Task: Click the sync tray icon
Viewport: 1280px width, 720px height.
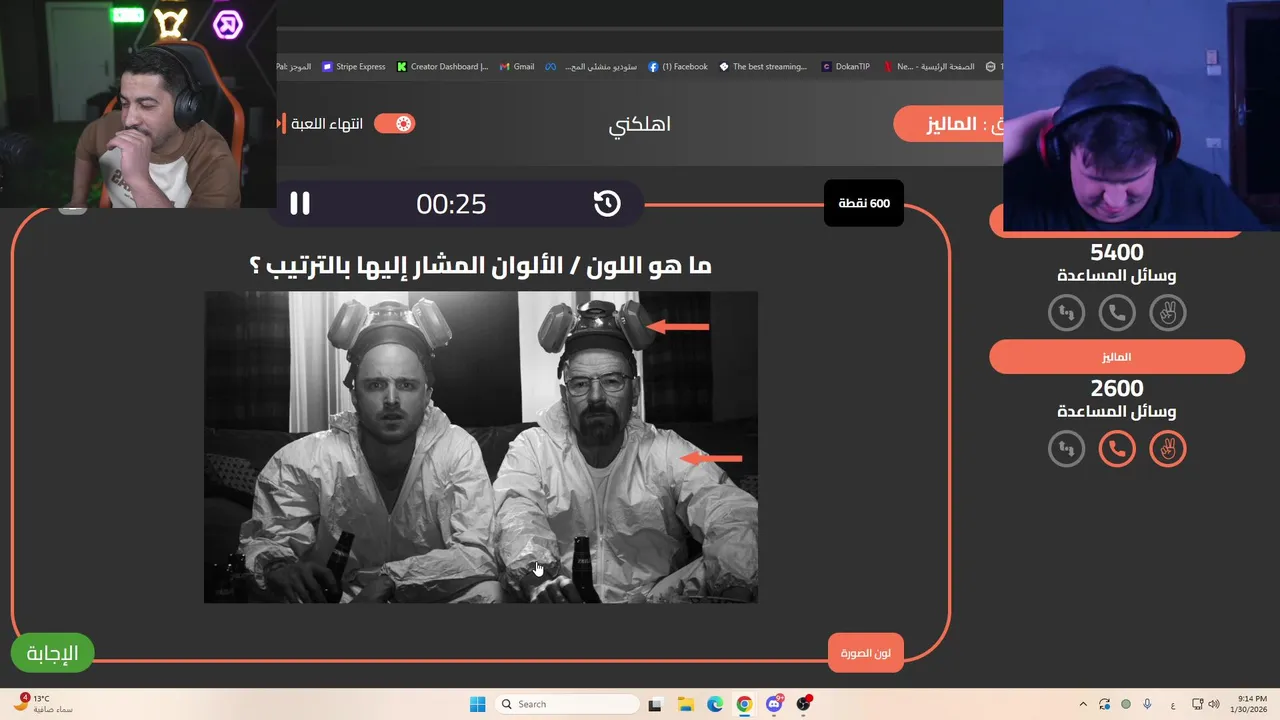Action: pyautogui.click(x=1105, y=704)
